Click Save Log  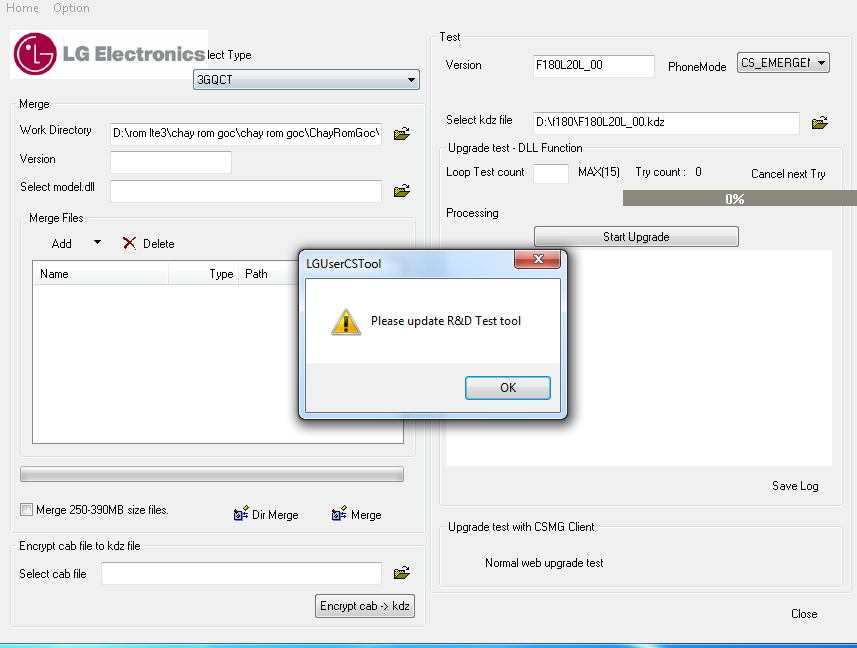click(795, 486)
